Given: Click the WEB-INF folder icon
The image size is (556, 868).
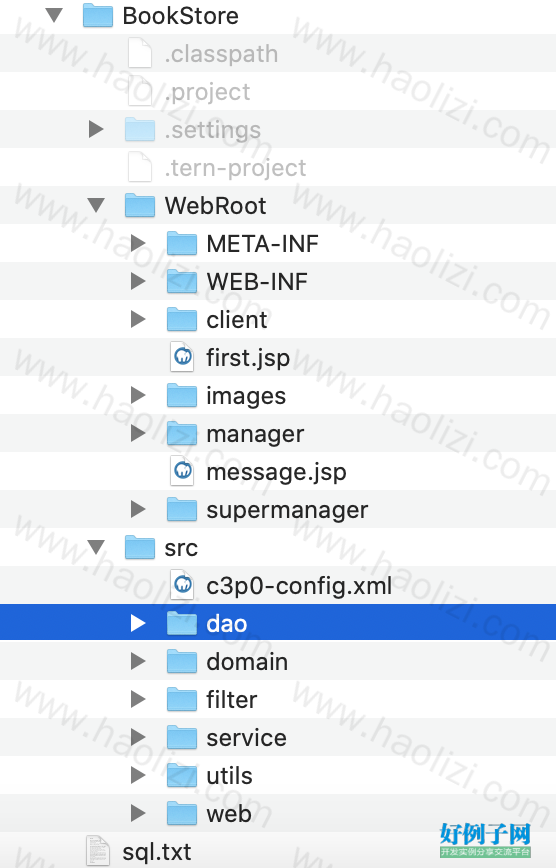Looking at the screenshot, I should (x=182, y=281).
